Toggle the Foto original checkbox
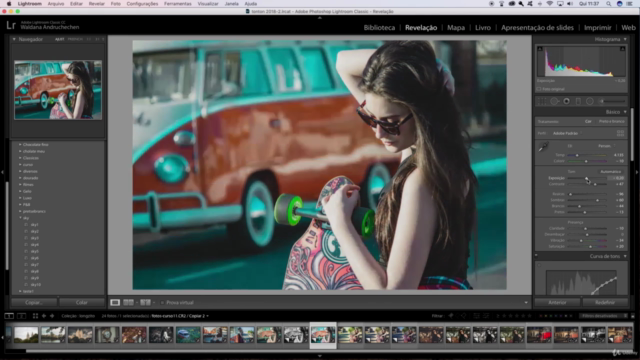This screenshot has width=640, height=360. click(539, 89)
